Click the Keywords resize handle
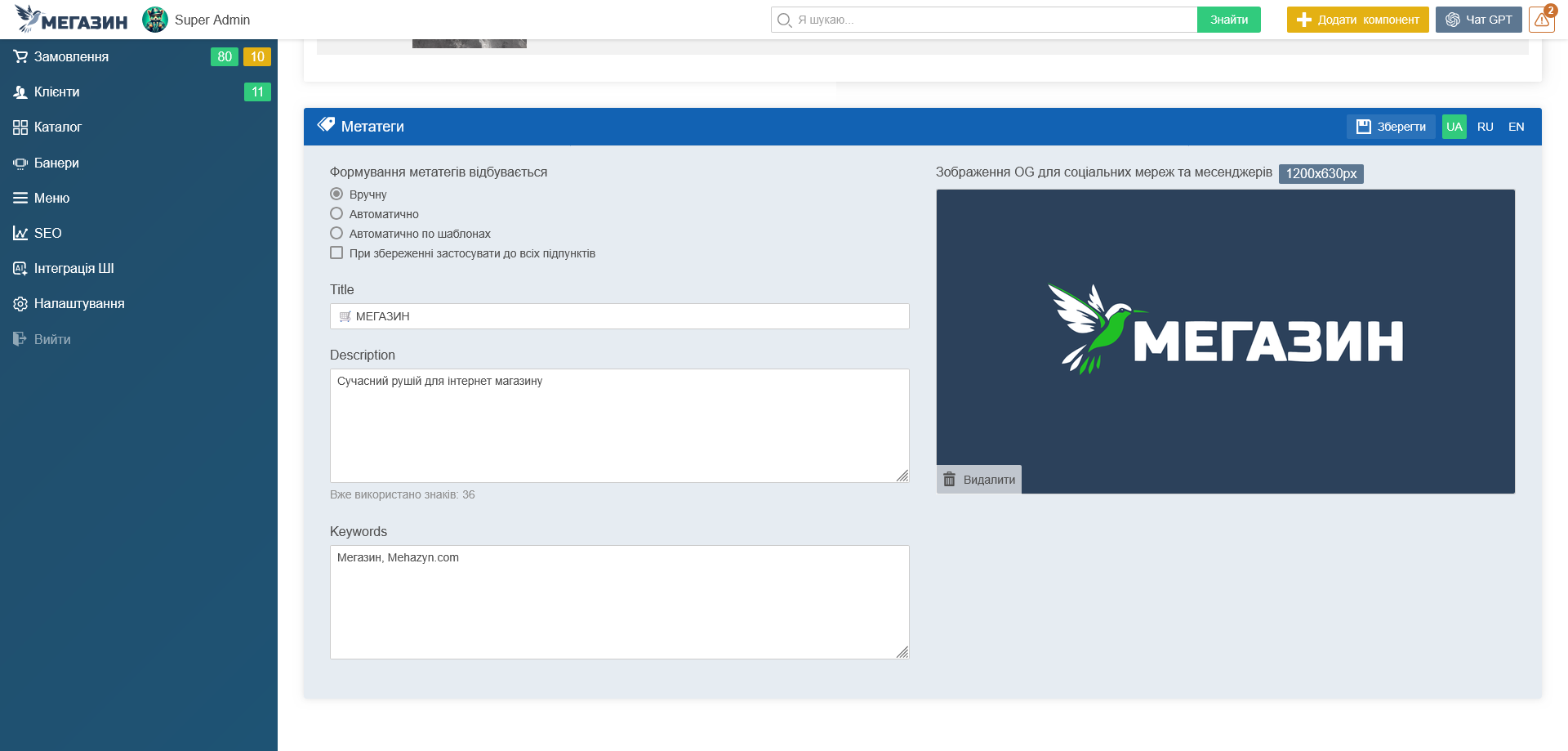1568x751 pixels. pos(902,652)
